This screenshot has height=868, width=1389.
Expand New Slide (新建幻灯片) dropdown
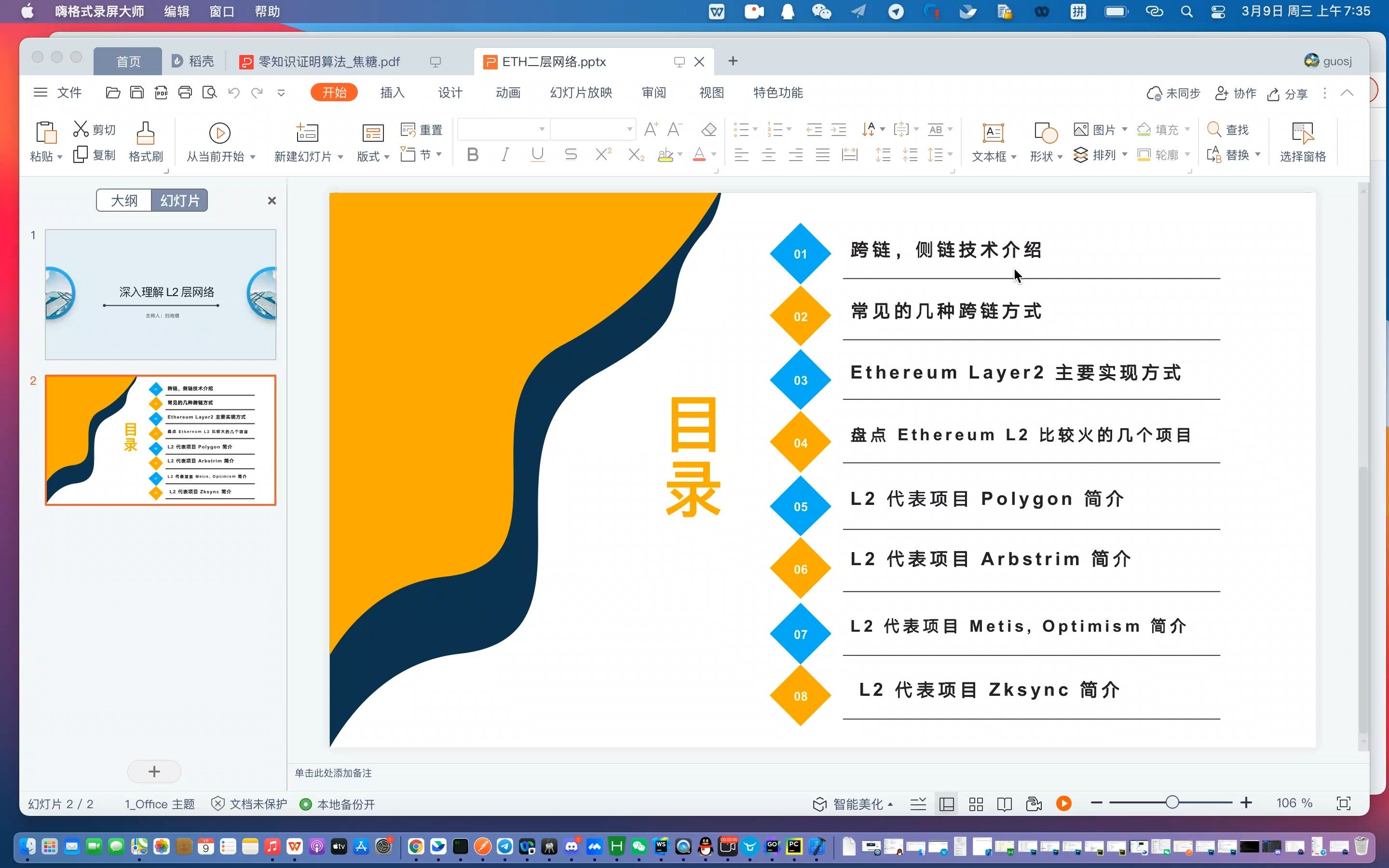click(x=340, y=157)
